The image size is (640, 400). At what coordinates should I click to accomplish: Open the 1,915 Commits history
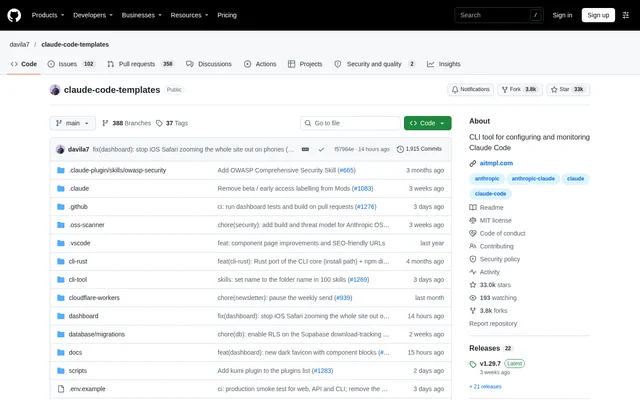[419, 149]
